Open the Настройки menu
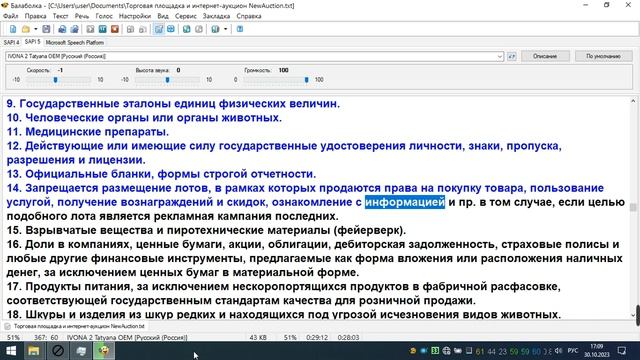Image resolution: width=640 pixels, height=360 pixels. pyautogui.click(x=135, y=16)
